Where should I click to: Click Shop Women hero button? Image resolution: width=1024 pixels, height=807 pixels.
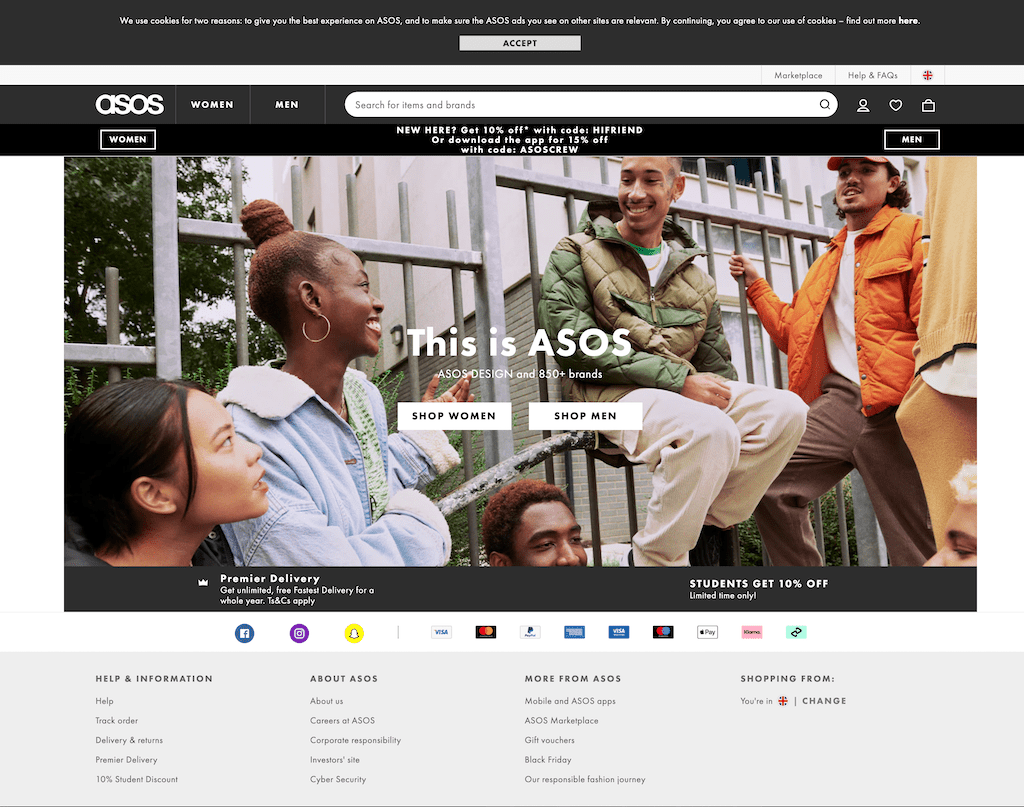(x=454, y=416)
